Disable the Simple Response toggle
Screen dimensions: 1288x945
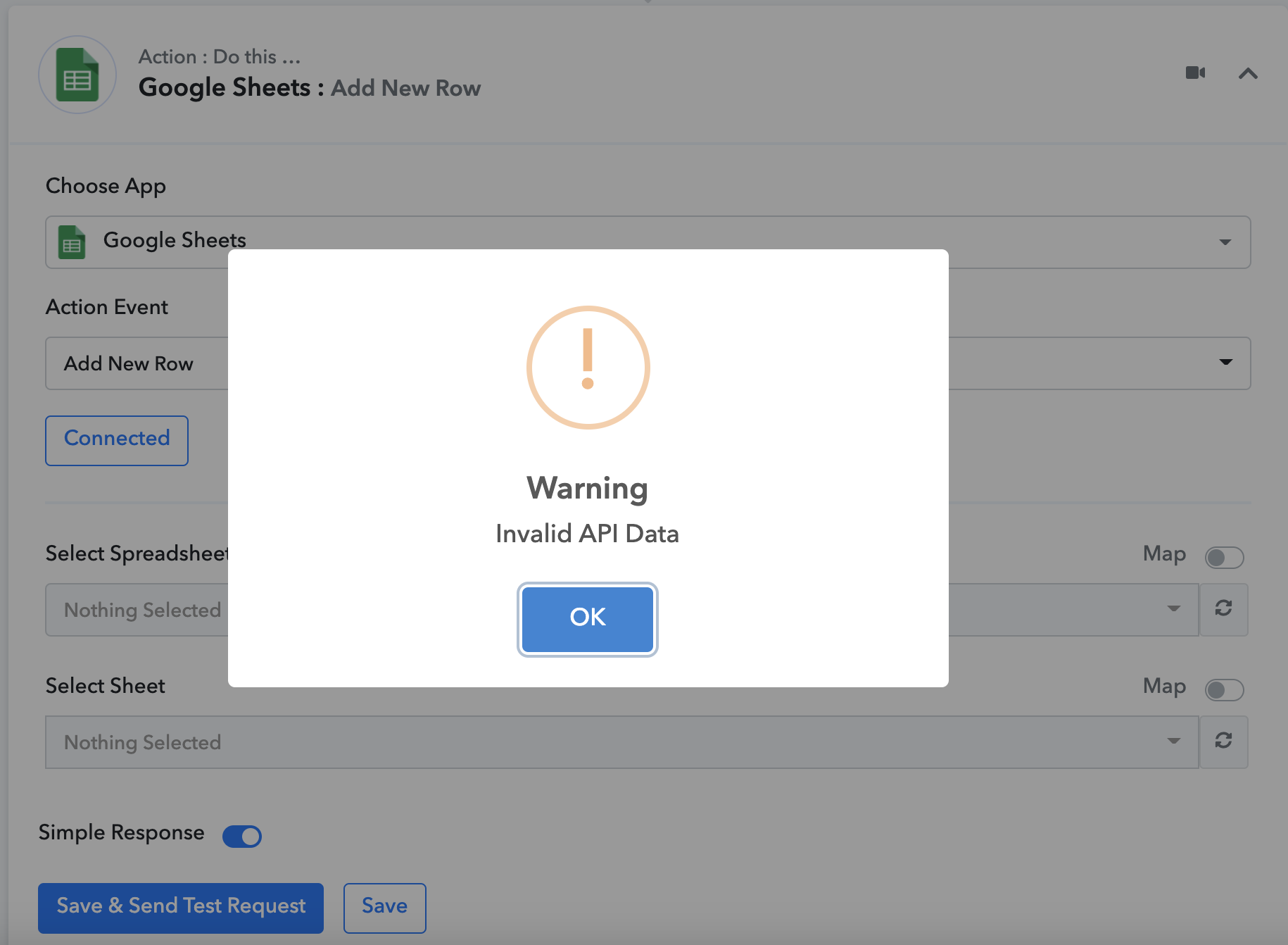242,836
